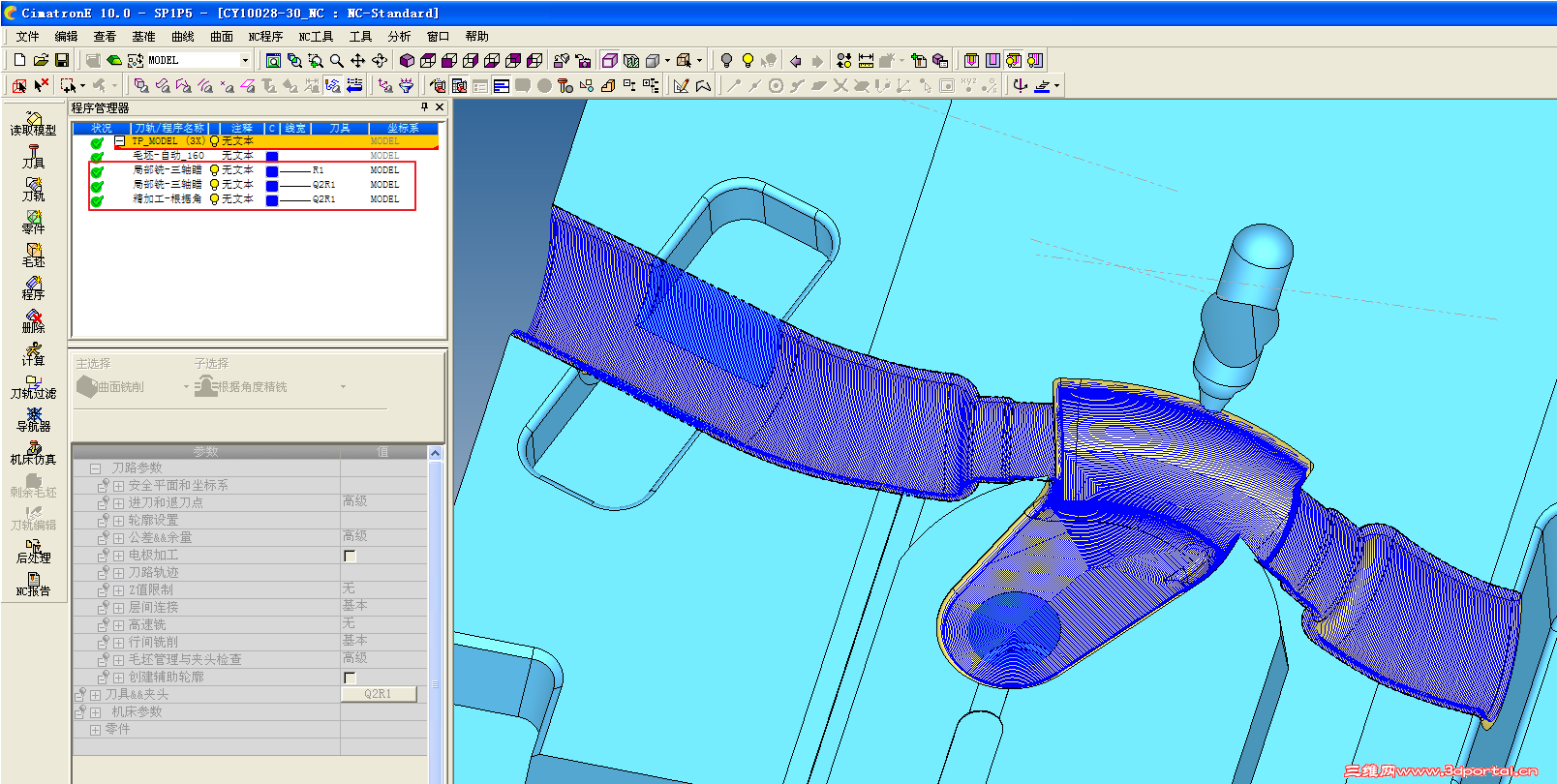
Task: Toggle the 创建辅助轮廓 checkbox
Action: pyautogui.click(x=350, y=678)
